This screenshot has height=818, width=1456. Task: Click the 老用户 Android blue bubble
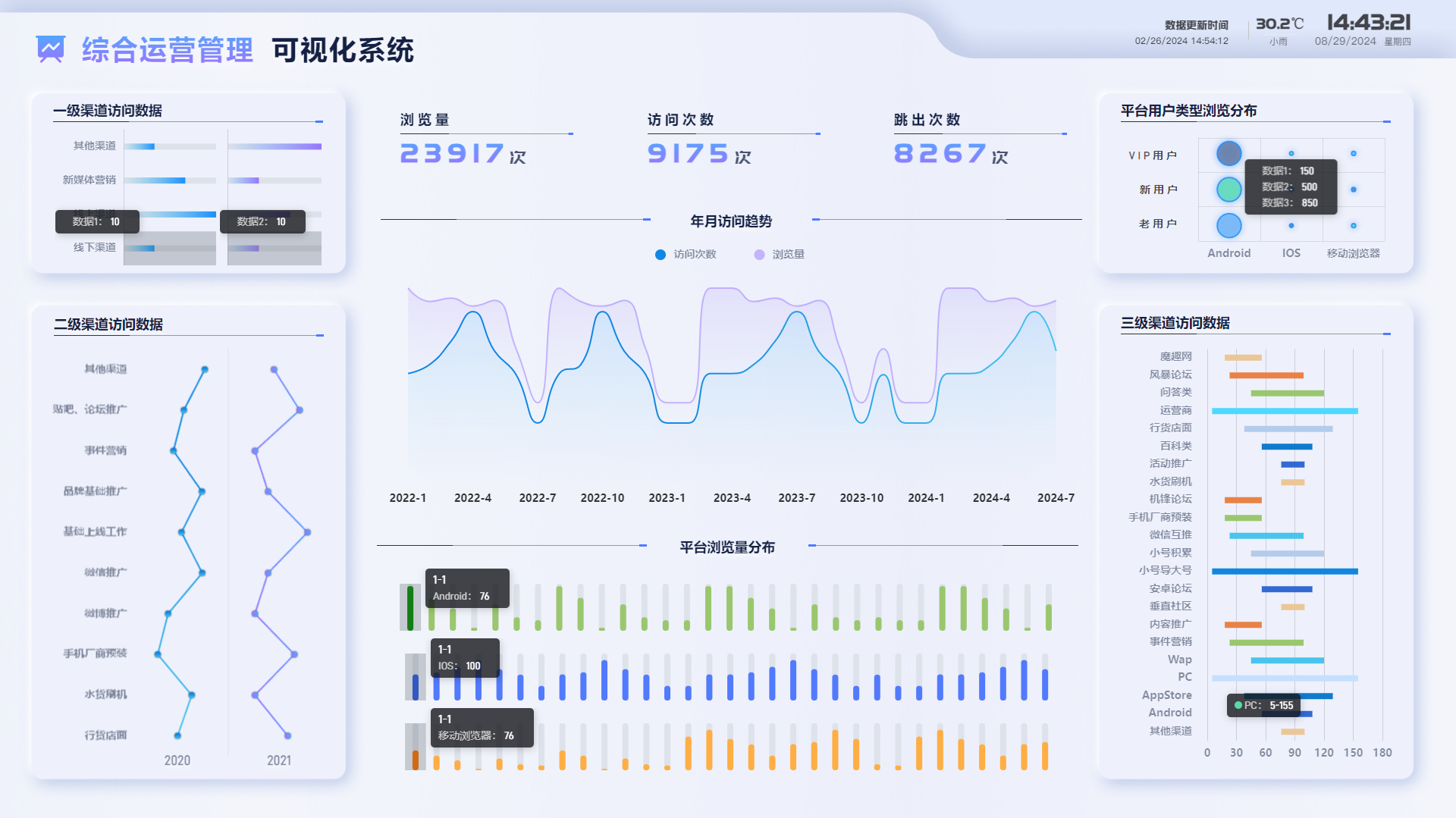click(x=1228, y=225)
